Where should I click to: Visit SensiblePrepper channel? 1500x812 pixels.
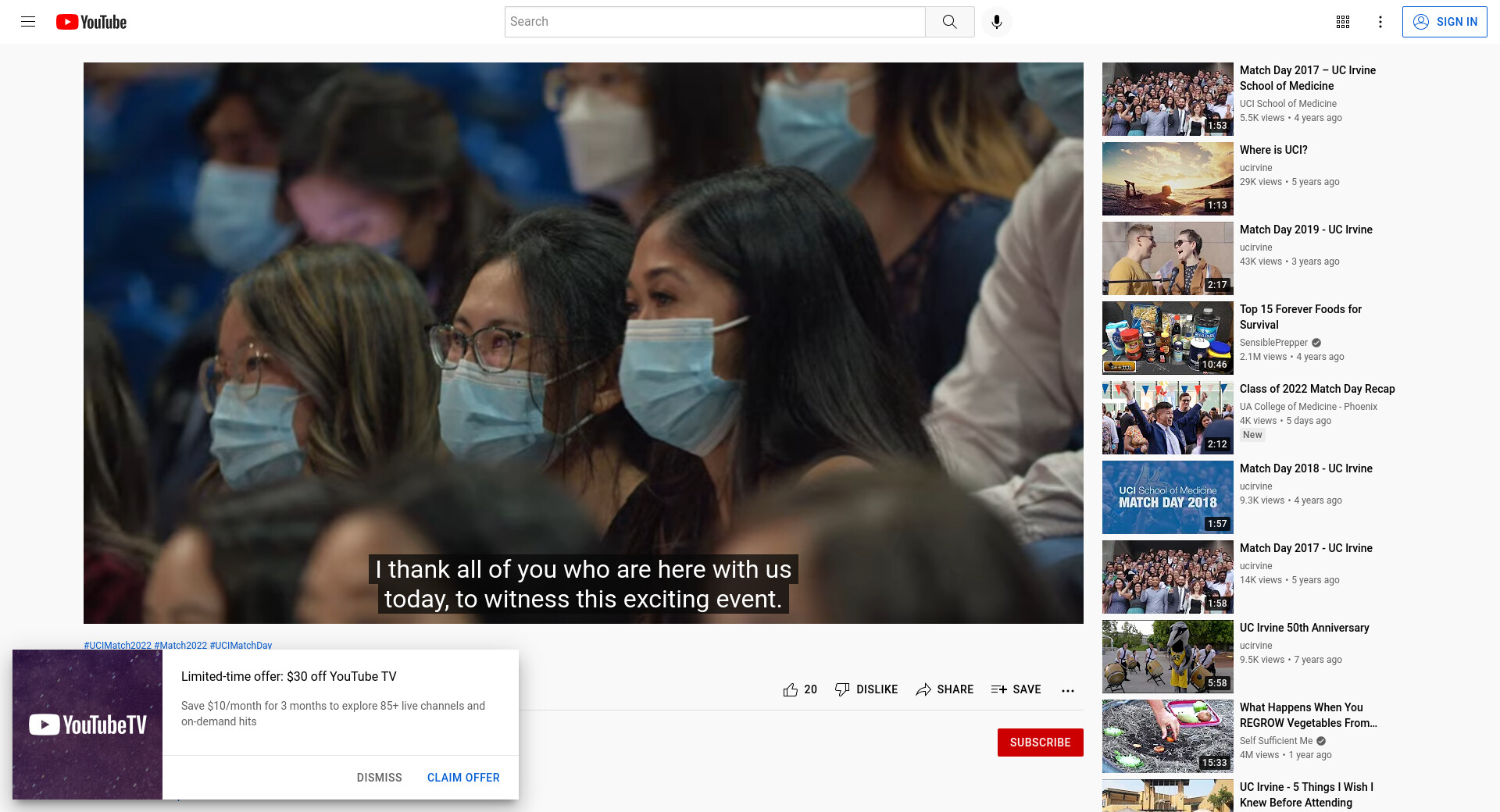[x=1273, y=343]
